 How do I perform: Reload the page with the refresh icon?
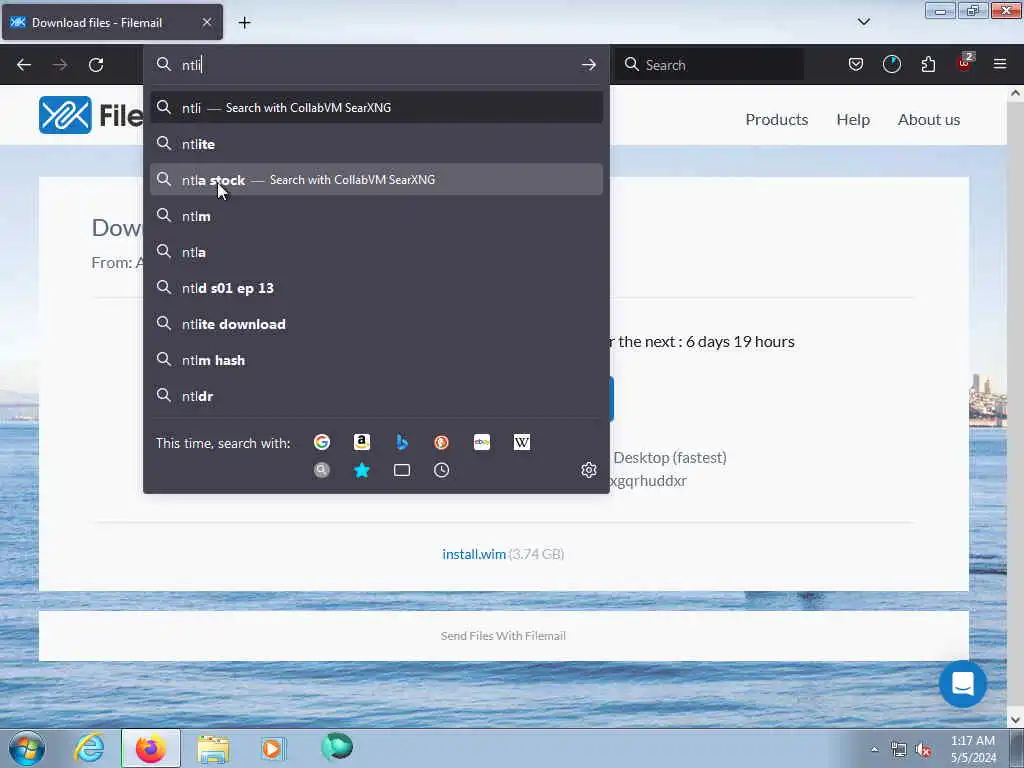96,65
